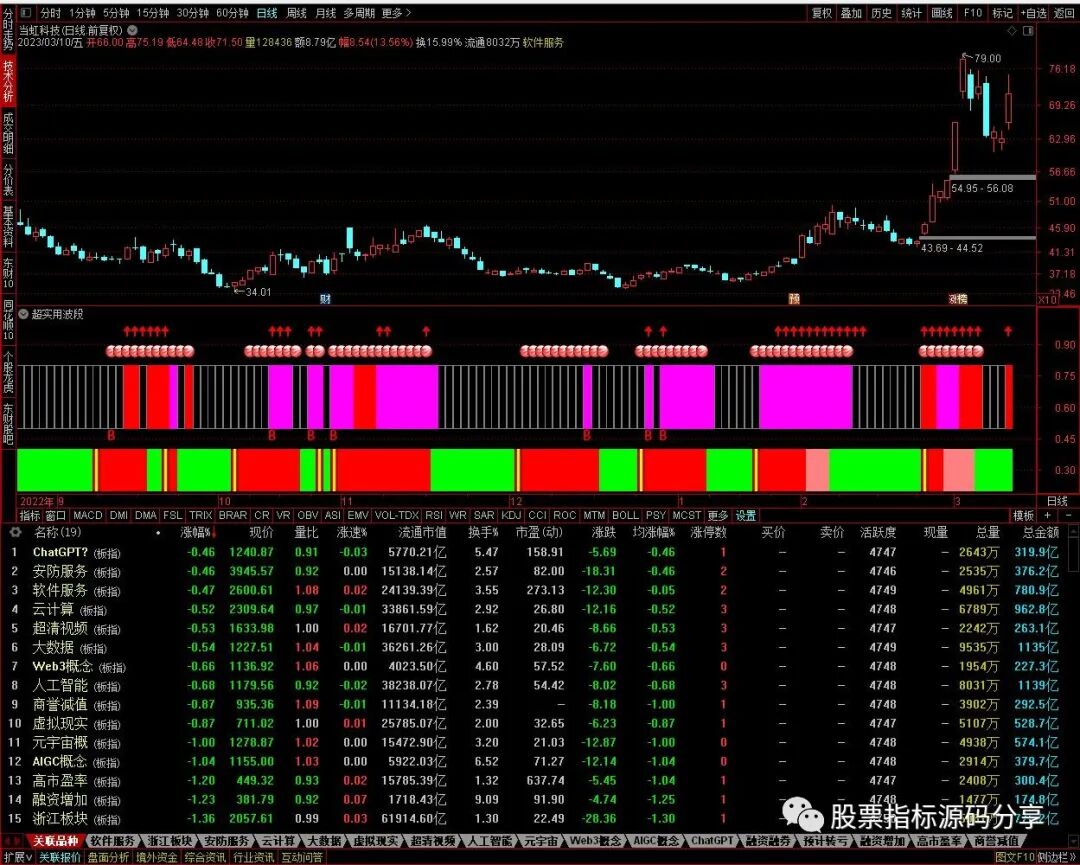Open 技术分析 in left sidebar
The image size is (1080, 865).
click(8, 81)
